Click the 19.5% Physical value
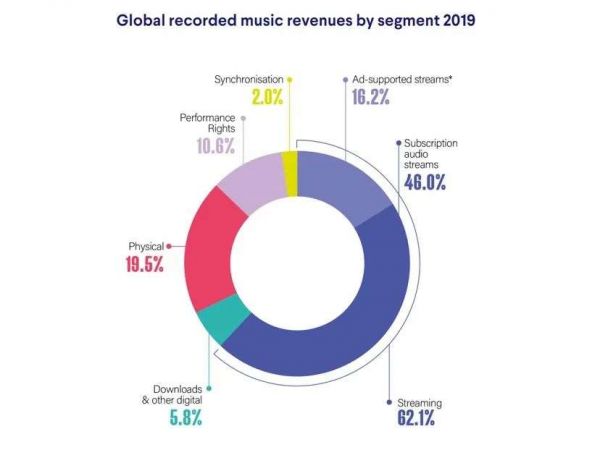This screenshot has height=450, width=600. [x=146, y=264]
